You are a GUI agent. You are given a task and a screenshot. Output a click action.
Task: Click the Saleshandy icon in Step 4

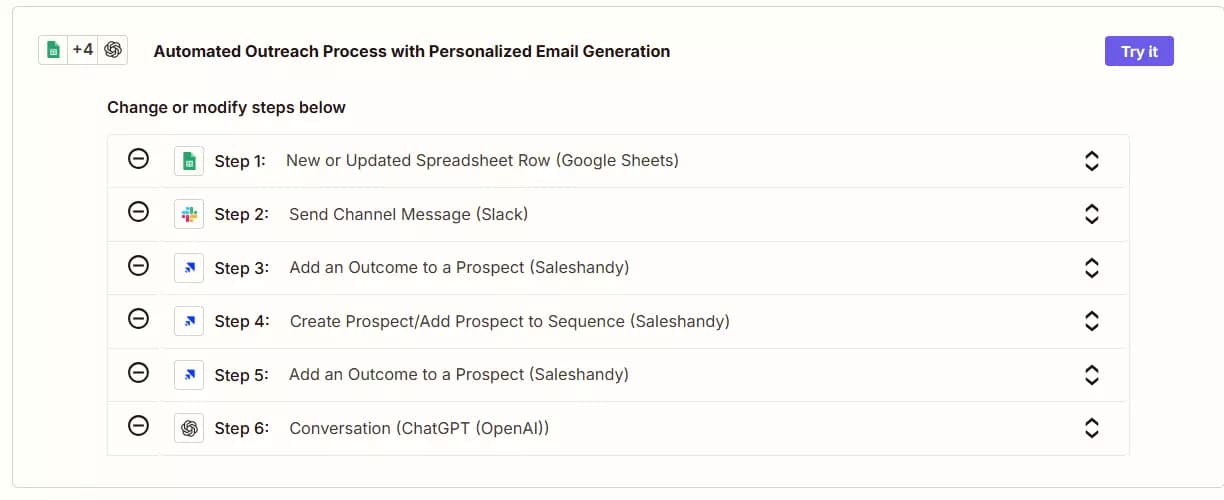(189, 321)
